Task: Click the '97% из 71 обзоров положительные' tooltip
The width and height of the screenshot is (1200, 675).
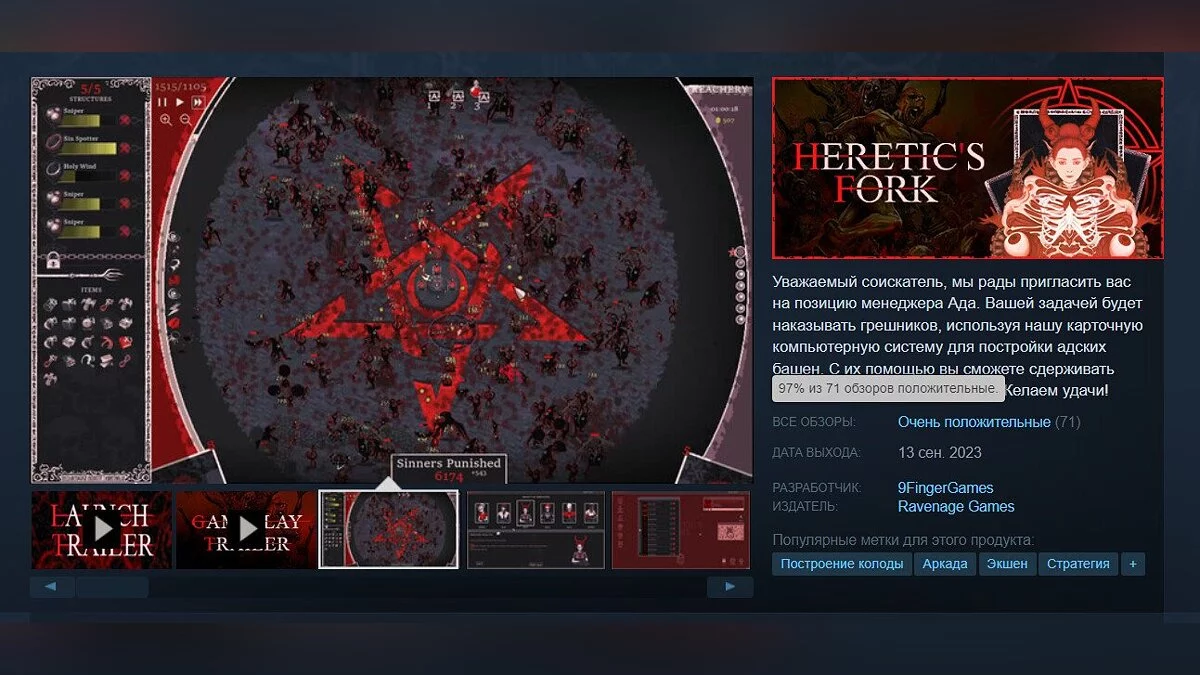Action: click(x=888, y=388)
